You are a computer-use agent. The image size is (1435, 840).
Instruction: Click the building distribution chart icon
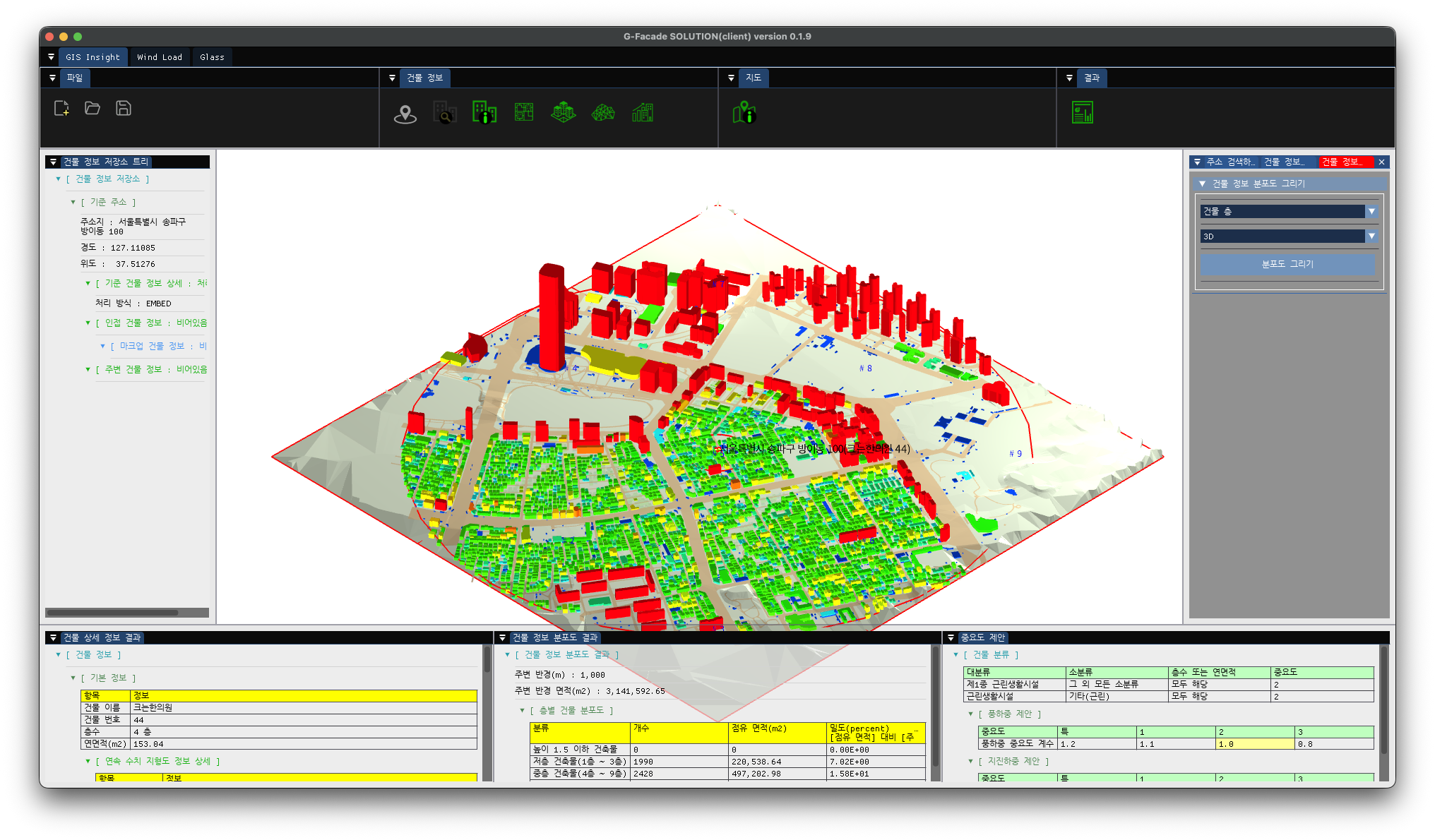click(x=643, y=112)
